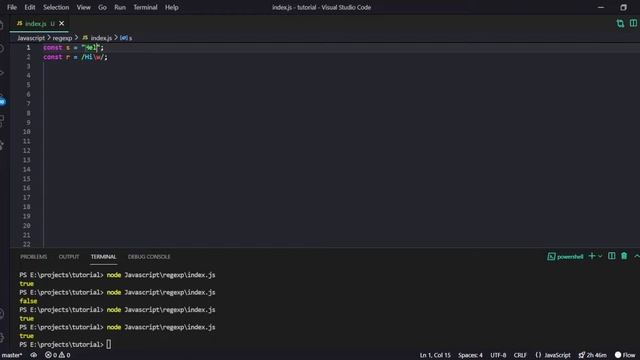
Task: Open the Terminal menu
Action: coord(145,7)
